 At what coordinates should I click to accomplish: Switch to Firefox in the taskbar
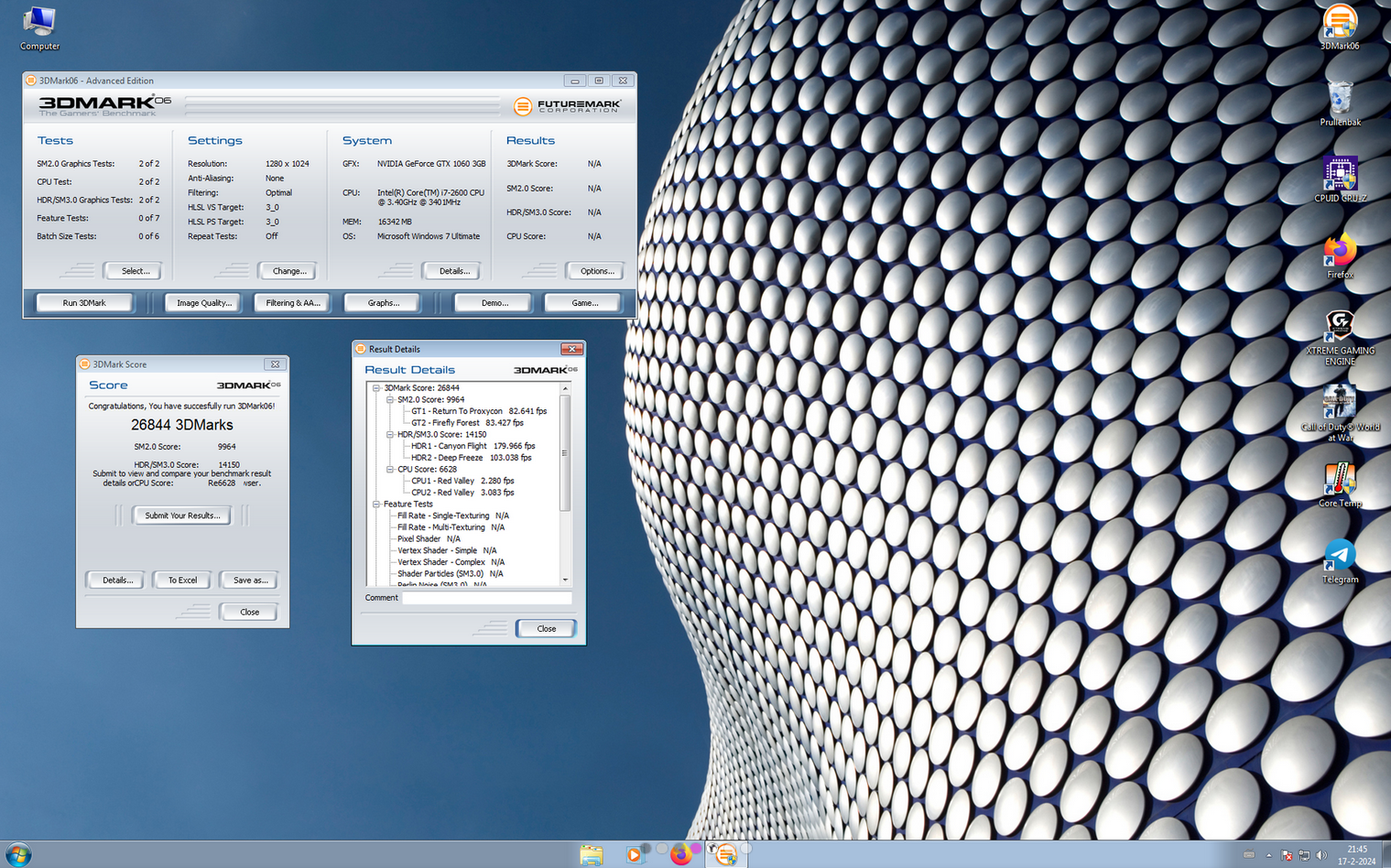pos(680,855)
